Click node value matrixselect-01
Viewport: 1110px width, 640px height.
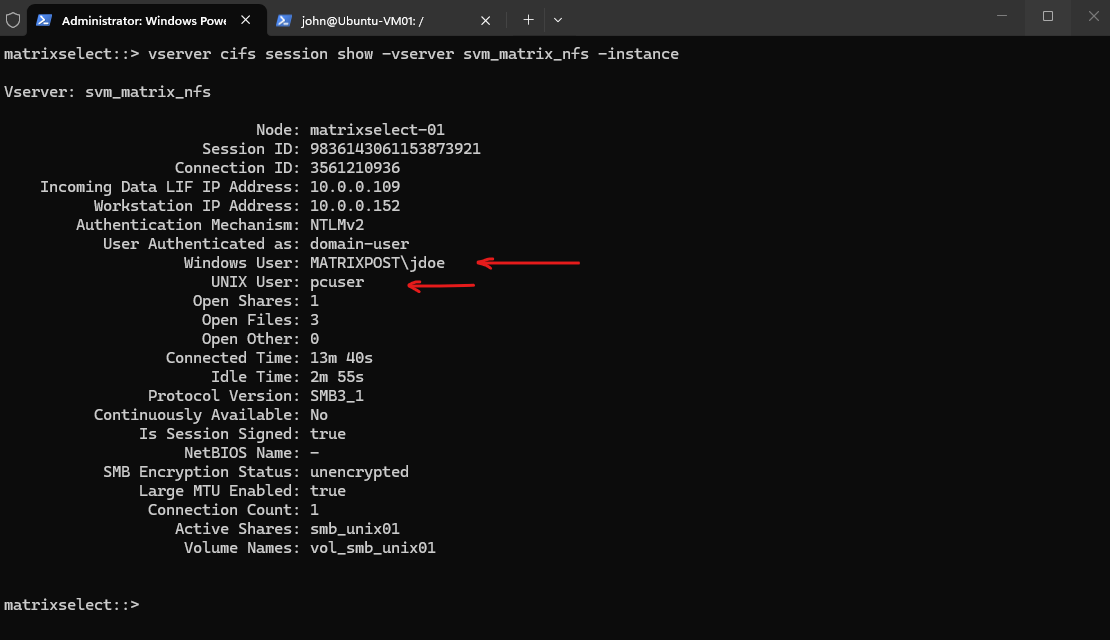pos(377,130)
